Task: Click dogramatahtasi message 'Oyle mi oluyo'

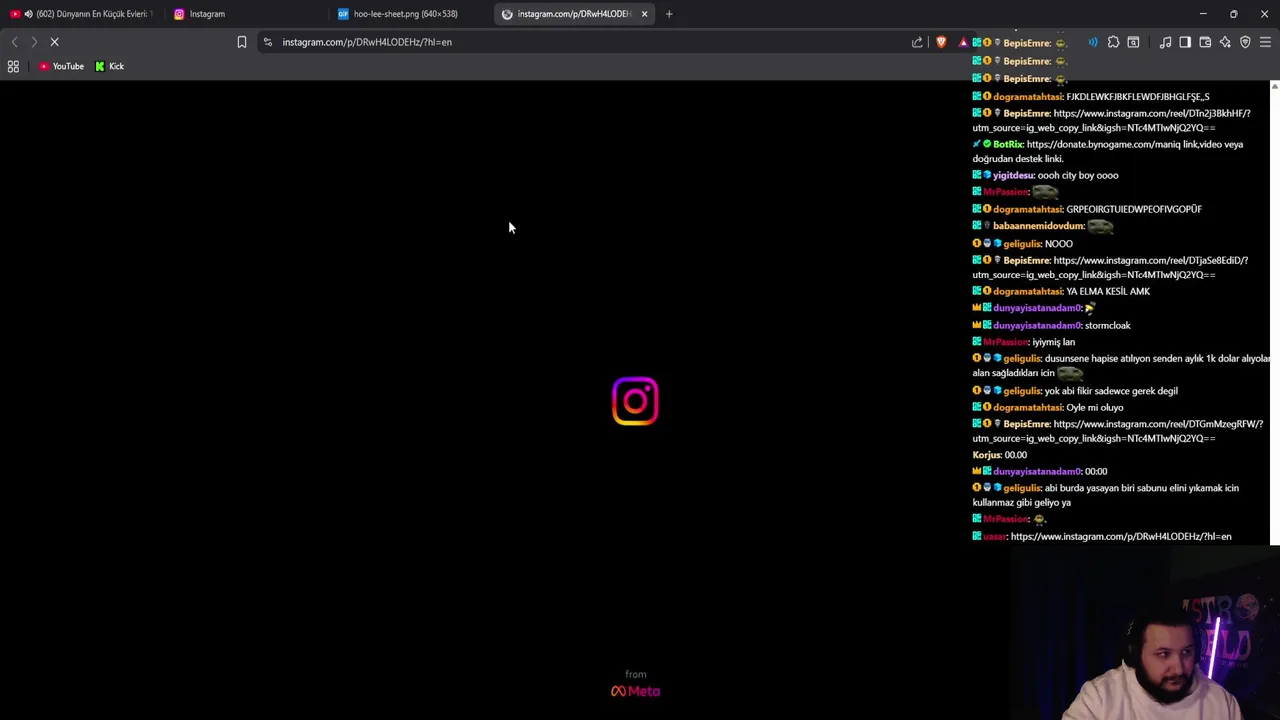Action: [x=1094, y=407]
